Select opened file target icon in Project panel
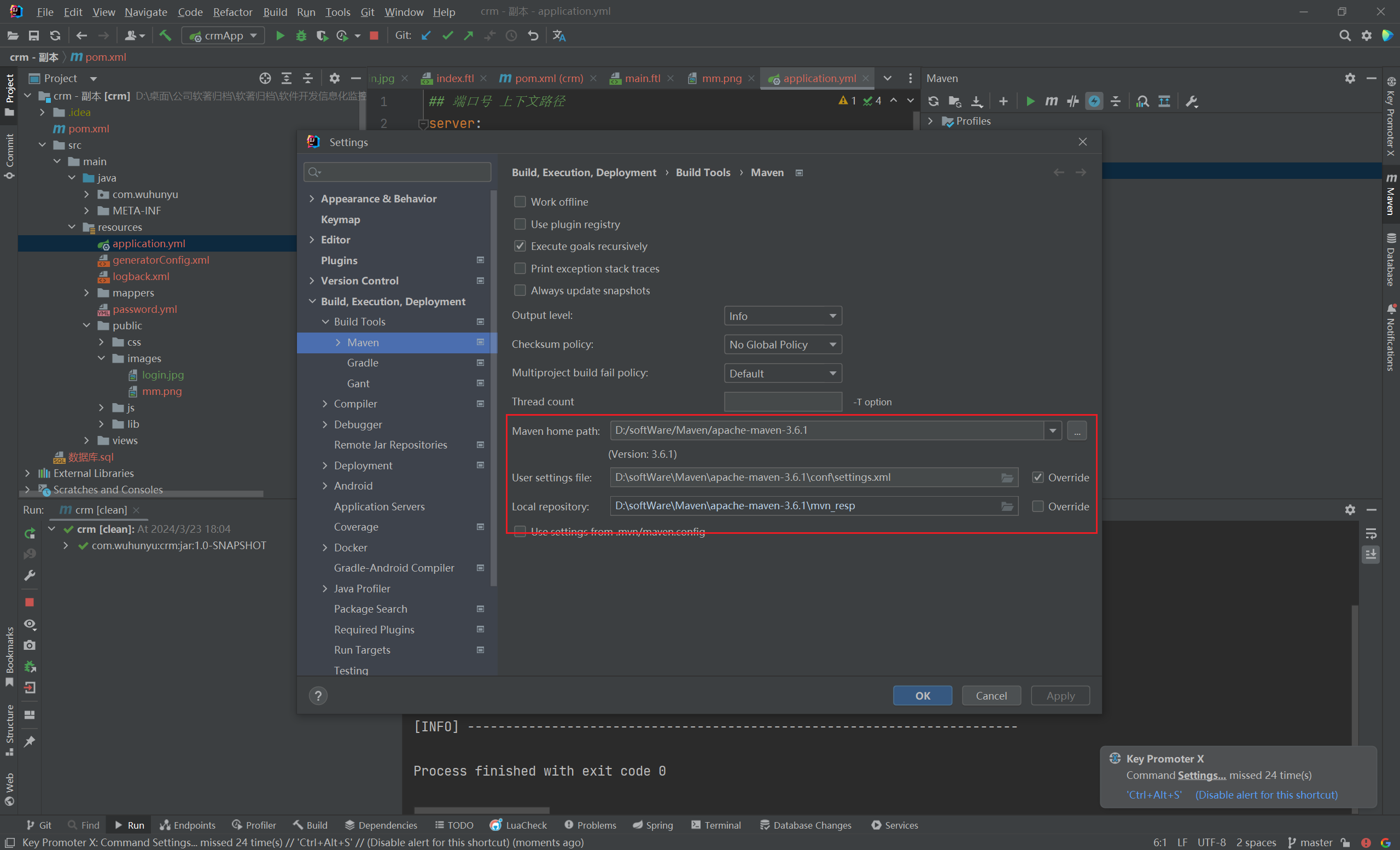The width and height of the screenshot is (1400, 850). [x=265, y=78]
